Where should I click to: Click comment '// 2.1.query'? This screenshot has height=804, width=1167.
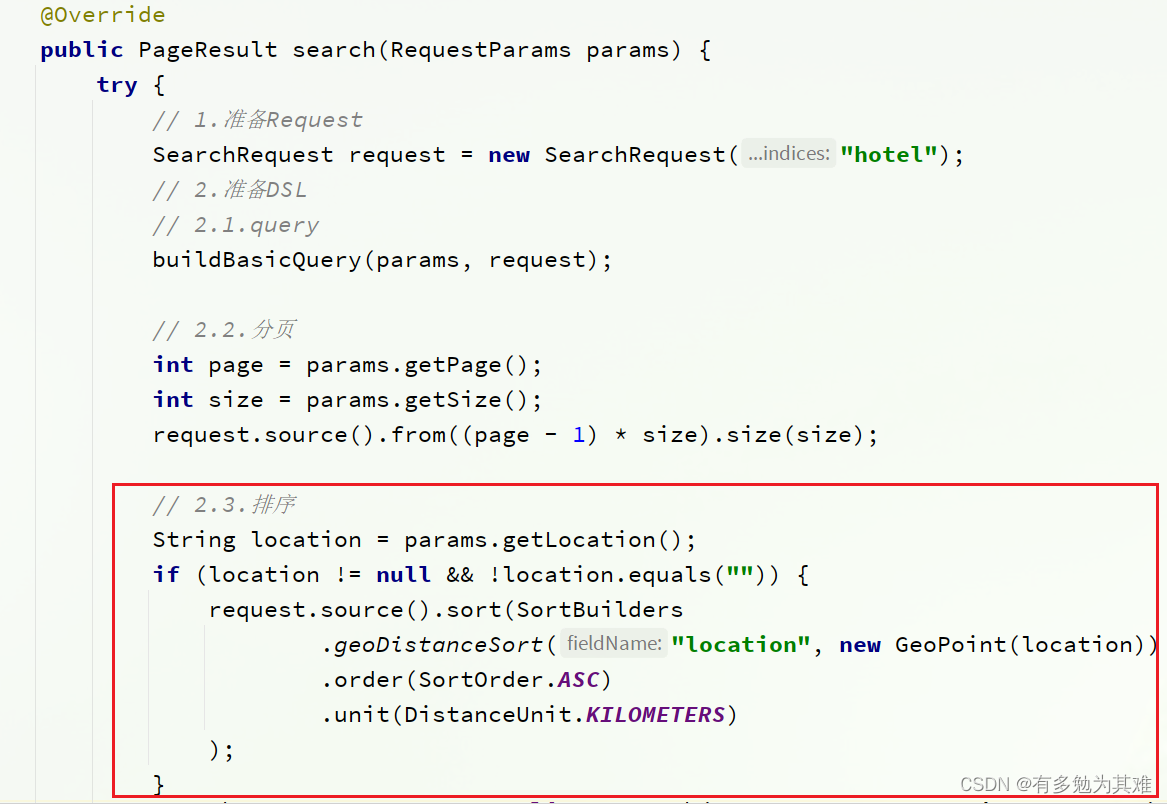pos(236,225)
